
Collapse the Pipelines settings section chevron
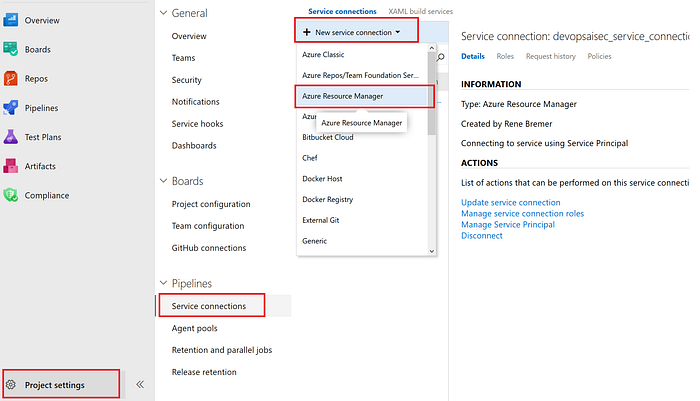pos(163,283)
